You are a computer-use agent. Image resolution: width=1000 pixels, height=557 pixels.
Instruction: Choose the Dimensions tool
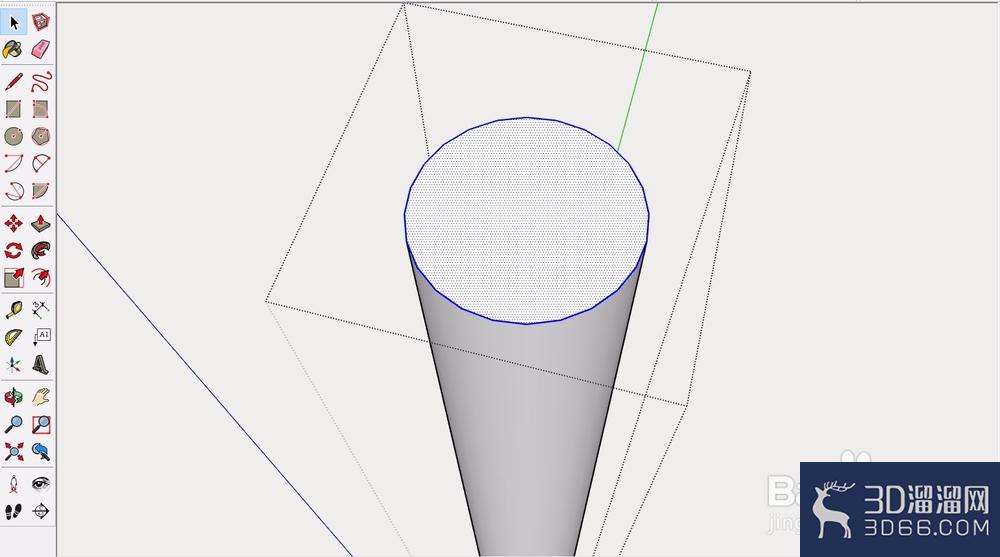pyautogui.click(x=41, y=310)
